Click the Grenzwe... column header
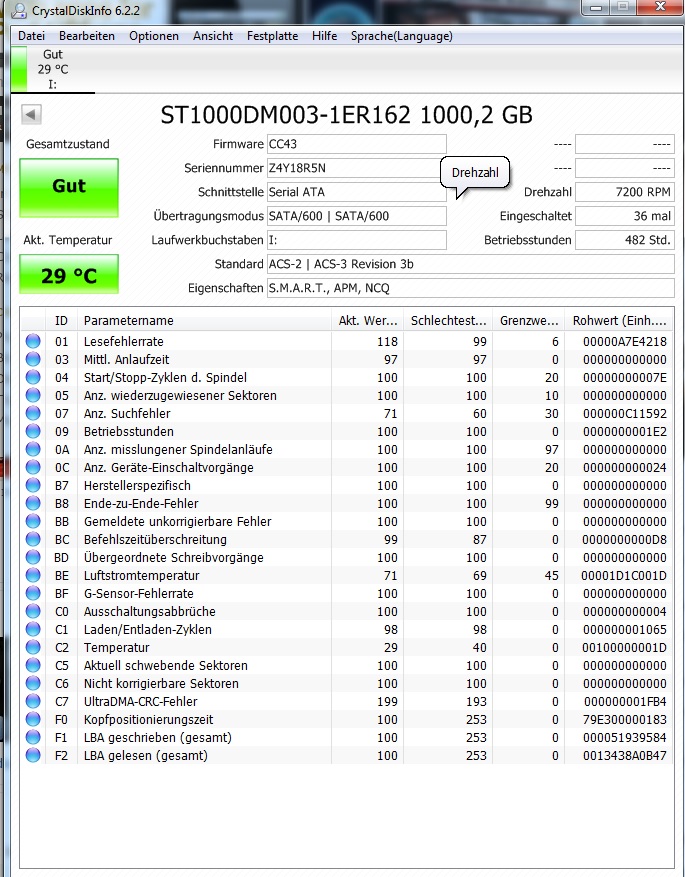 (528, 320)
